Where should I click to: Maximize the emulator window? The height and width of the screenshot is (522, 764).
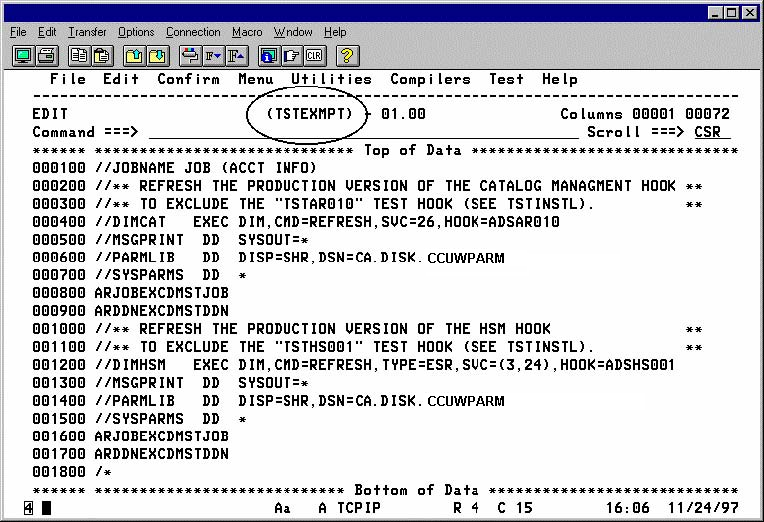click(x=732, y=13)
